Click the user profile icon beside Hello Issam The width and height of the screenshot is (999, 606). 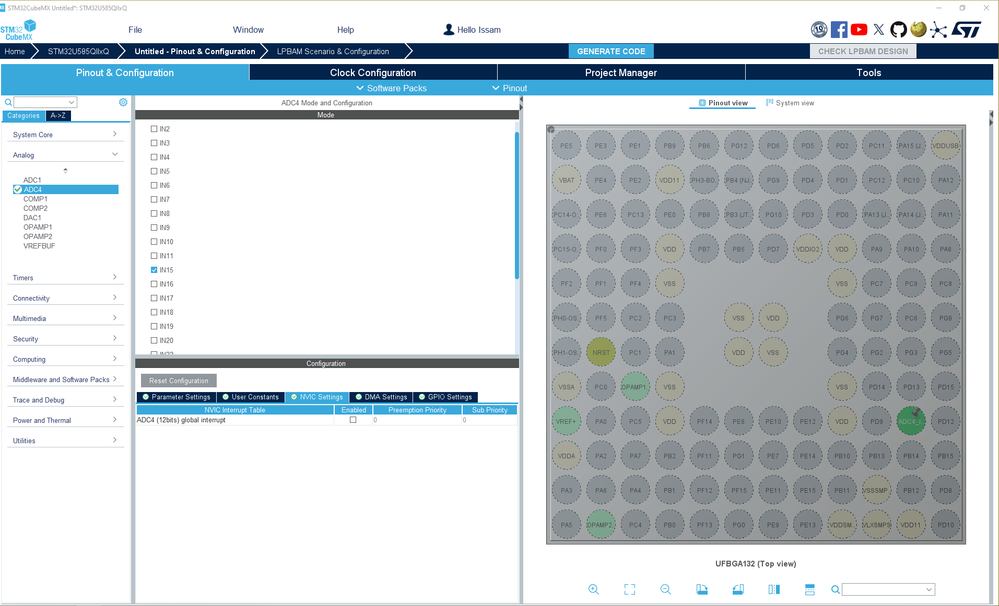click(449, 29)
